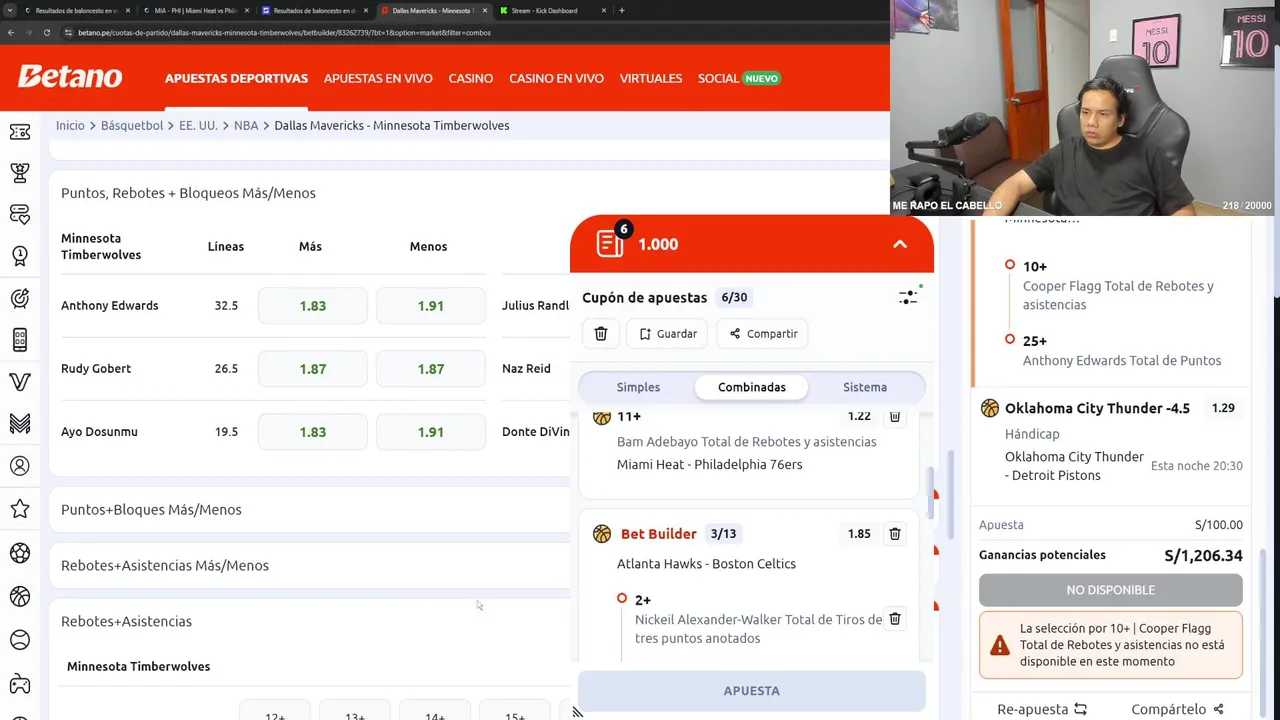
Task: Open bet slip settings sliders icon
Action: tap(908, 297)
